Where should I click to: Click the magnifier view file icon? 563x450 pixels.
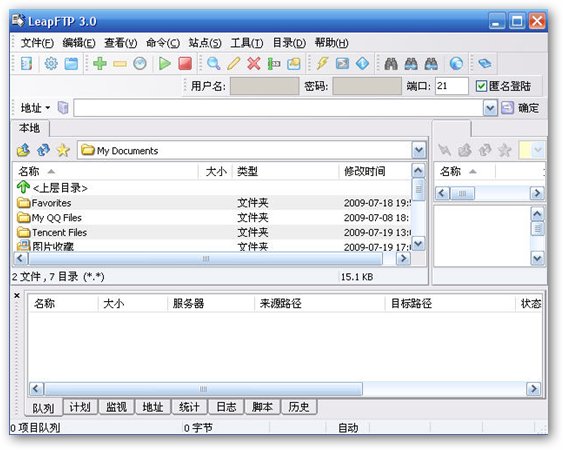214,64
